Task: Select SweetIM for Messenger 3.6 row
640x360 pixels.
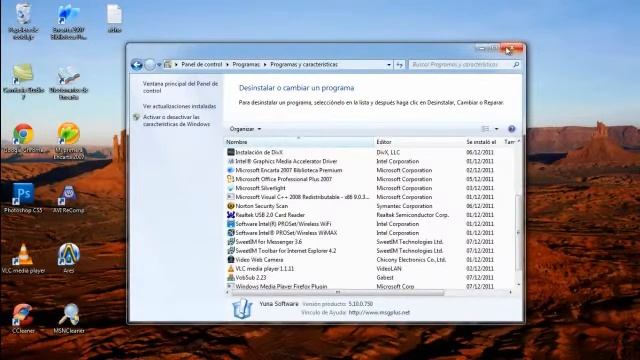Action: (x=369, y=242)
